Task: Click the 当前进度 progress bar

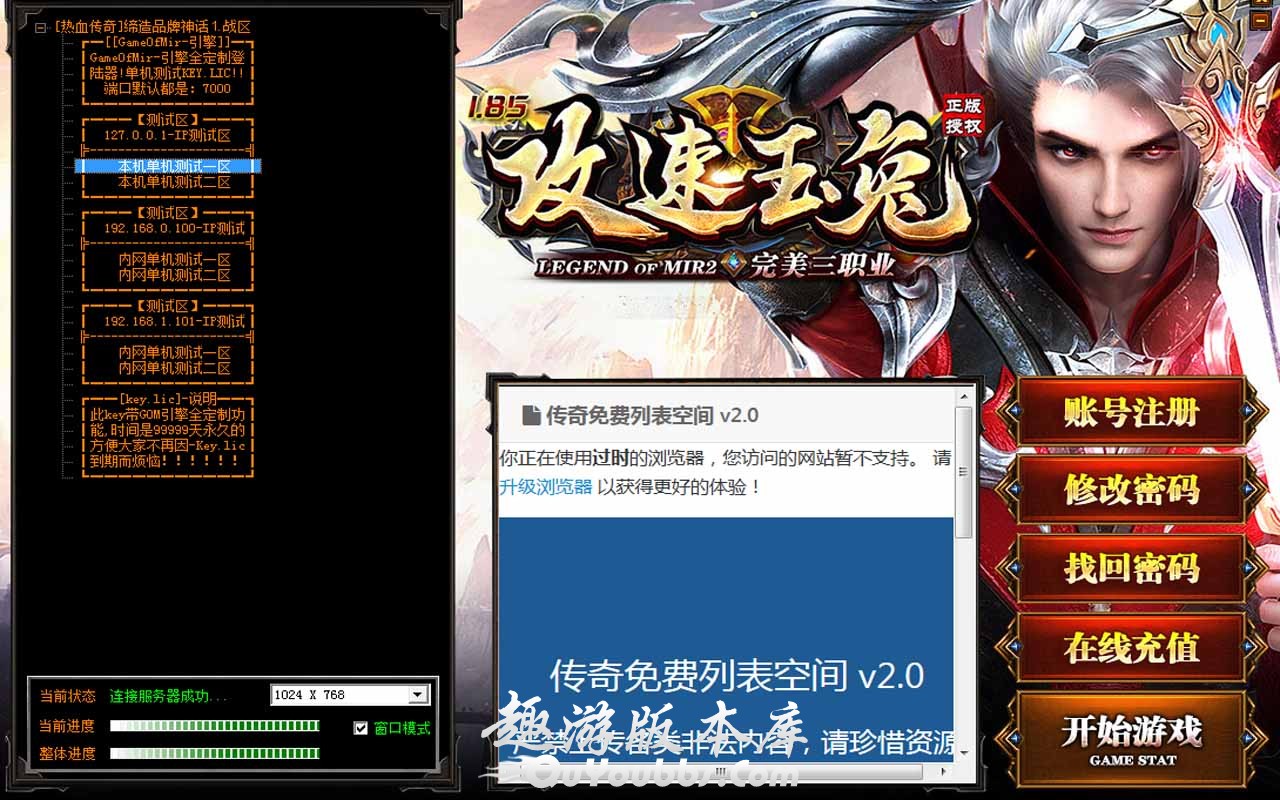Action: [214, 726]
